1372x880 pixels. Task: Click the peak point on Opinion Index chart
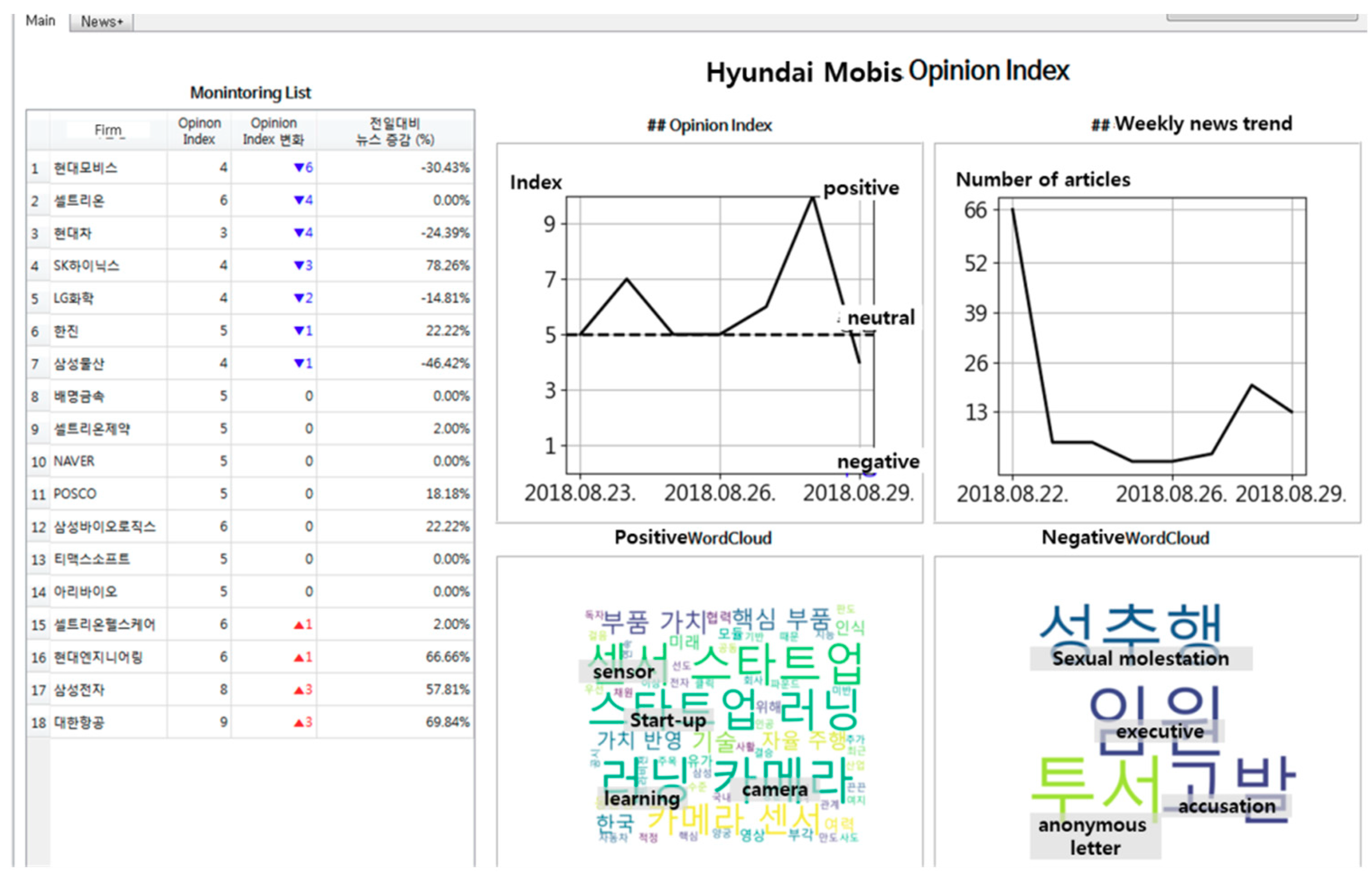[812, 198]
